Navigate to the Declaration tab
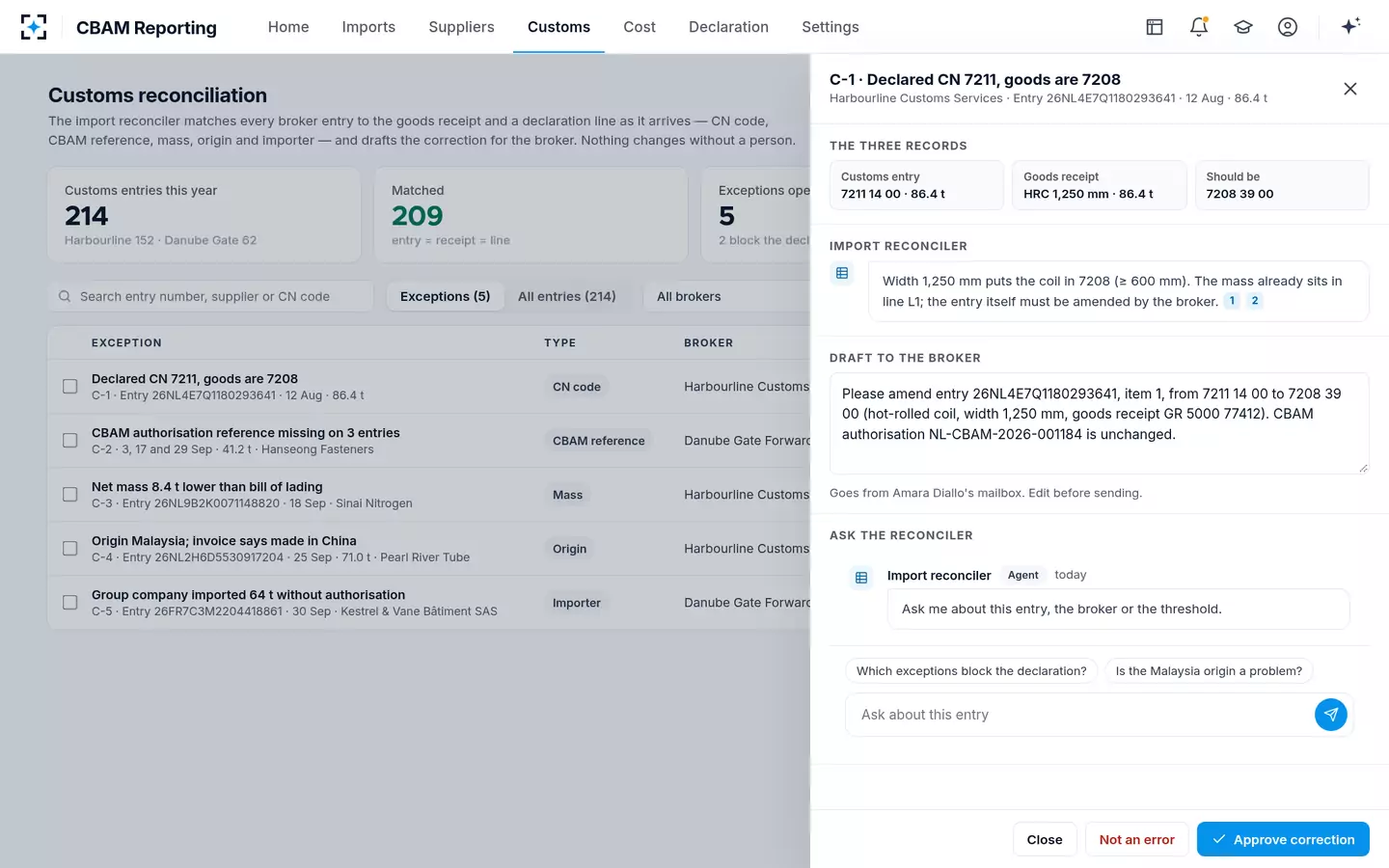Viewport: 1389px width, 868px height. point(728,27)
